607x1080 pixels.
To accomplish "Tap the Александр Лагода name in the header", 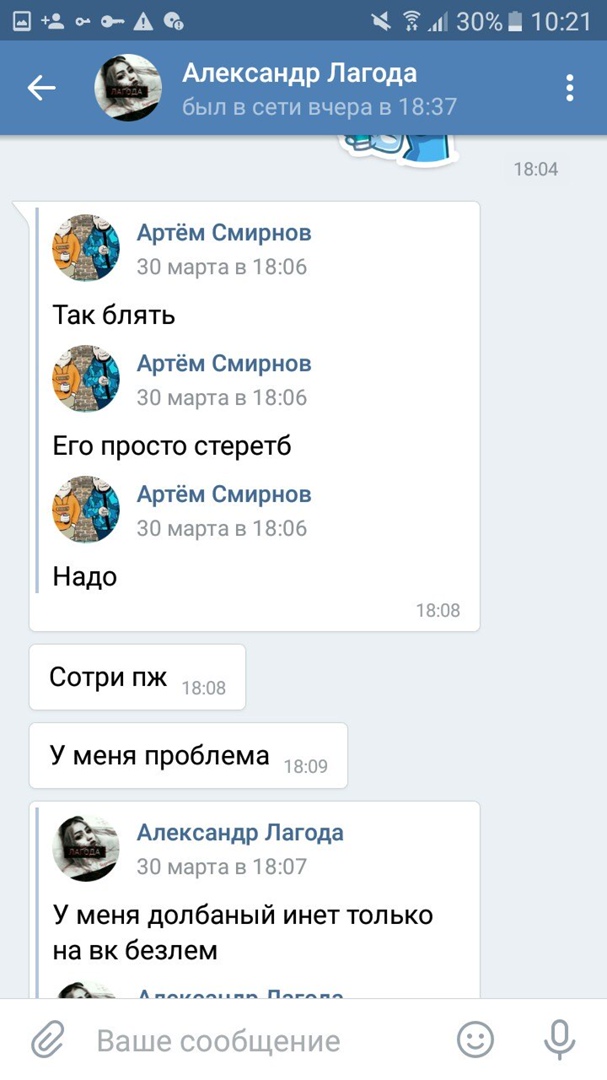I will 299,74.
